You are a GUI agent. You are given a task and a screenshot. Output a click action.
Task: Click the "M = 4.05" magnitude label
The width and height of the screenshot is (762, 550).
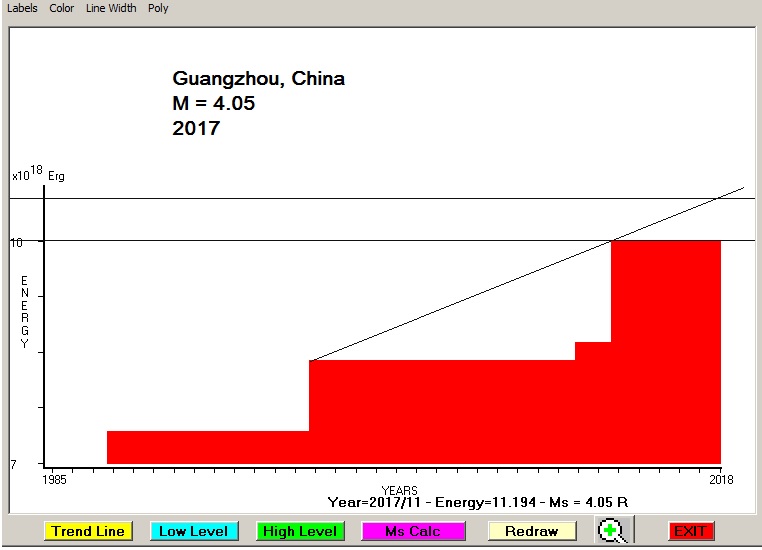tap(214, 103)
